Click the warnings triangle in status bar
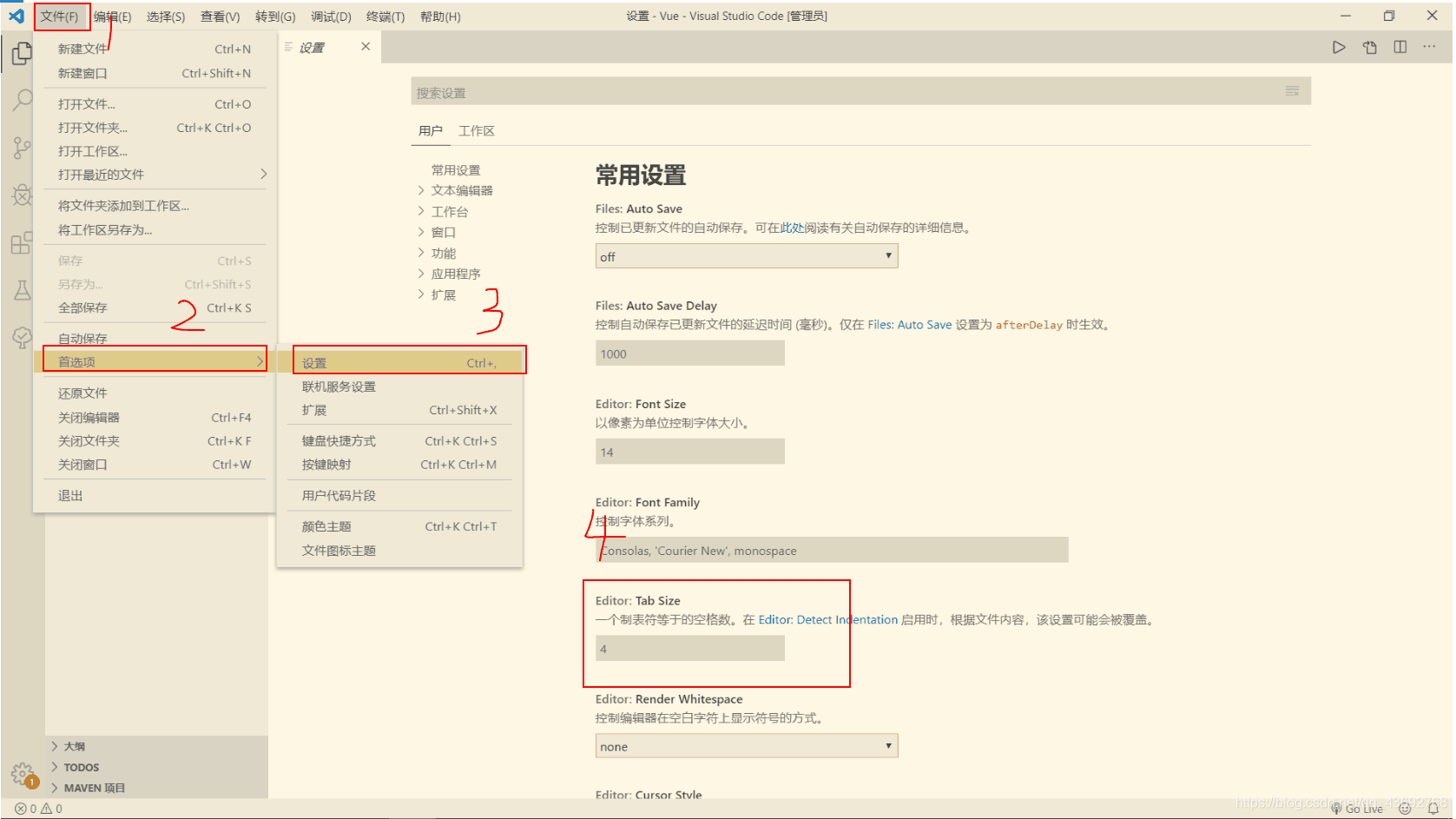Image resolution: width=1456 pixels, height=819 pixels. coord(46,809)
